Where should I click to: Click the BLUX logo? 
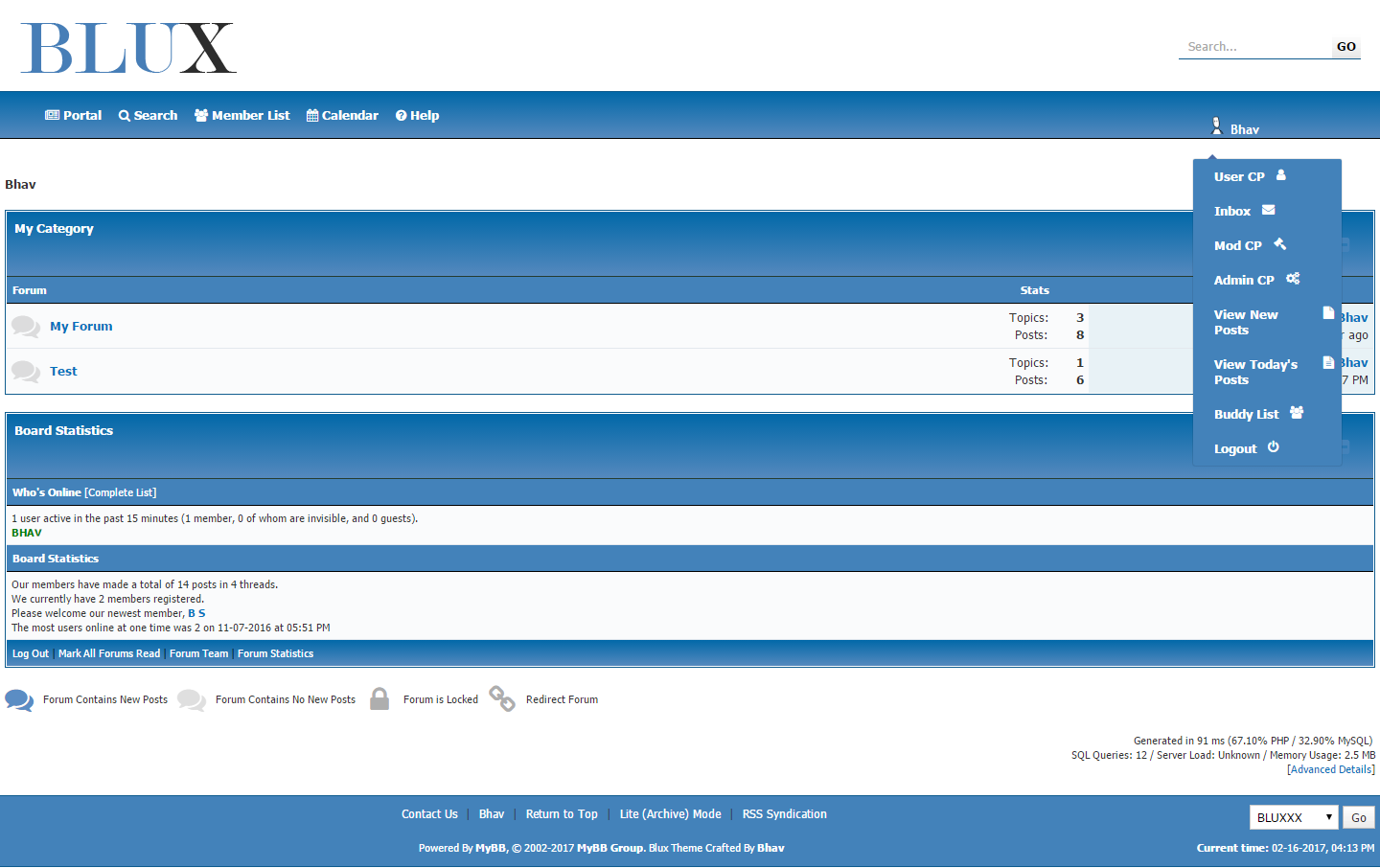pyautogui.click(x=128, y=48)
